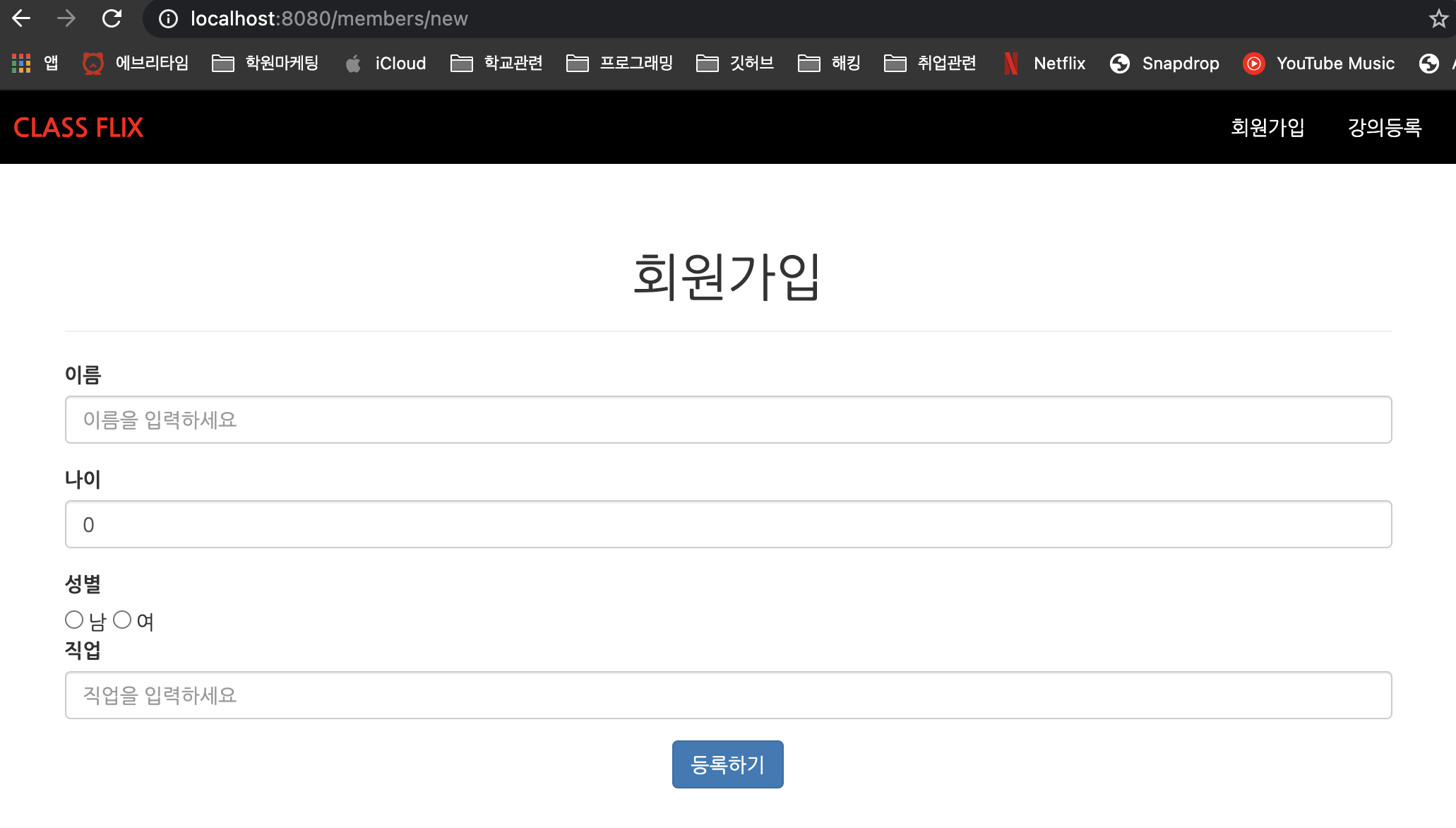Screen dimensions: 1456x828
Task: Open the Snapdrop bookmark
Action: pyautogui.click(x=1164, y=64)
